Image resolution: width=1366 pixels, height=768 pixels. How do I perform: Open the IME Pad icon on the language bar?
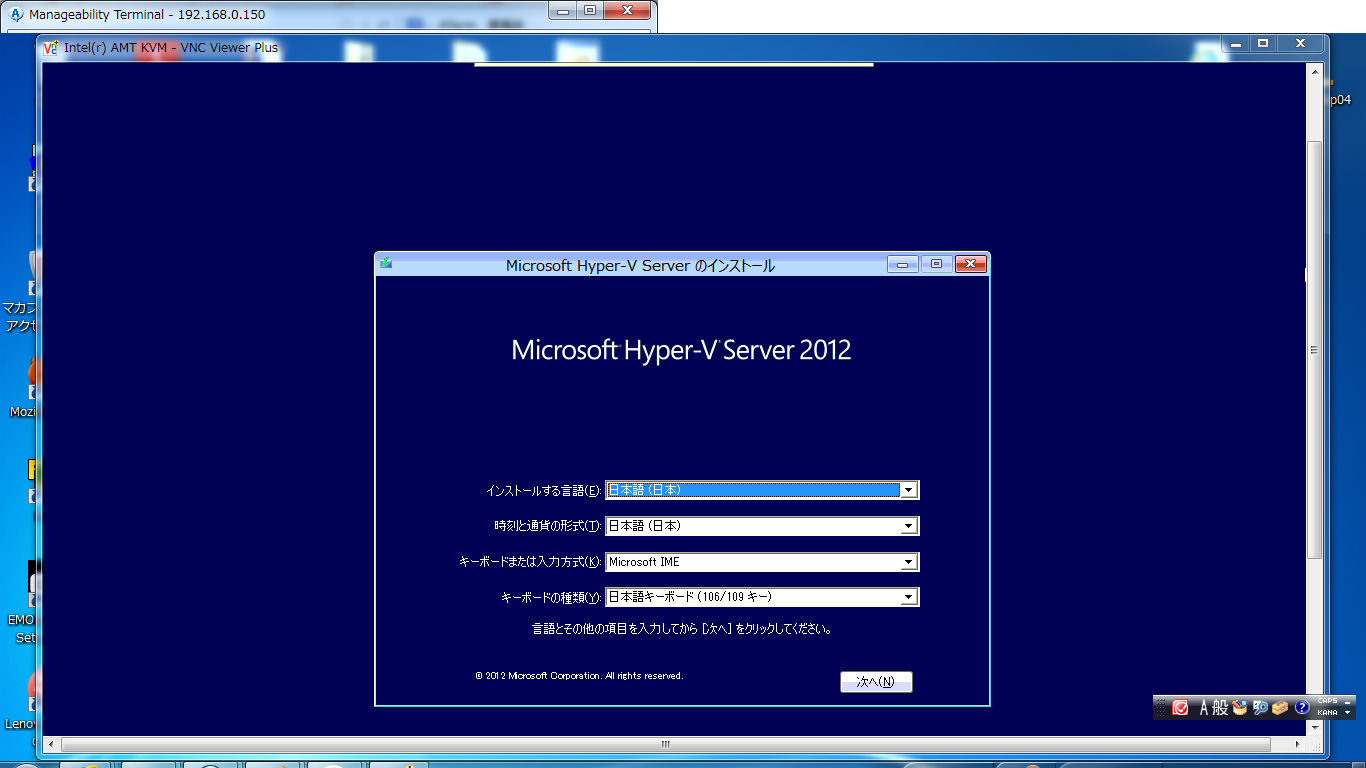click(x=1240, y=707)
